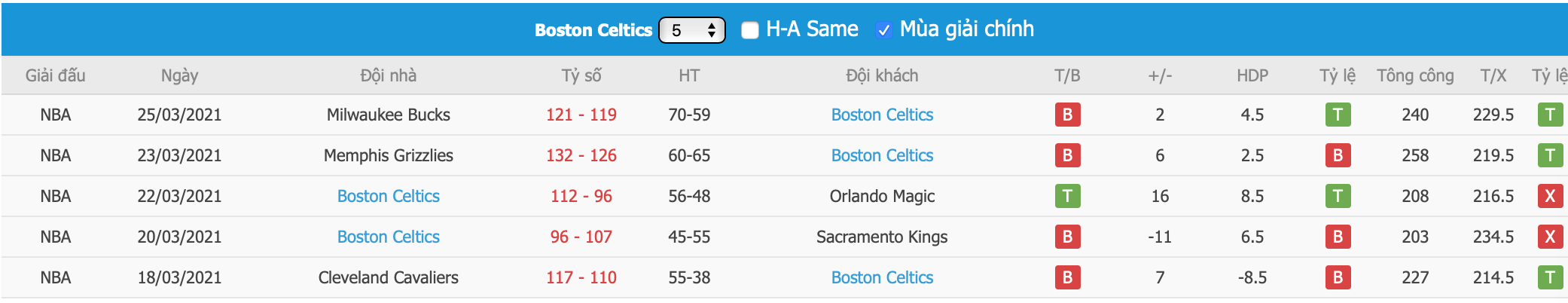Screen dimensions: 1568x303
Task: Click the red B handicap badge in Memphis Grizzlies row
Action: (x=1338, y=155)
